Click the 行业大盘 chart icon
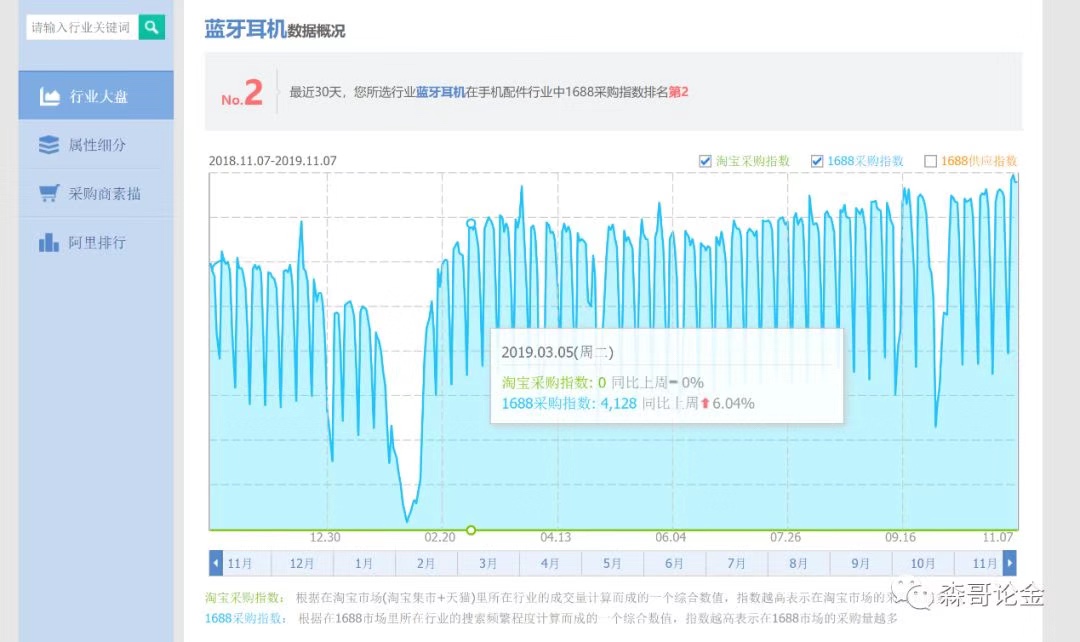The height and width of the screenshot is (642, 1080). (x=49, y=97)
